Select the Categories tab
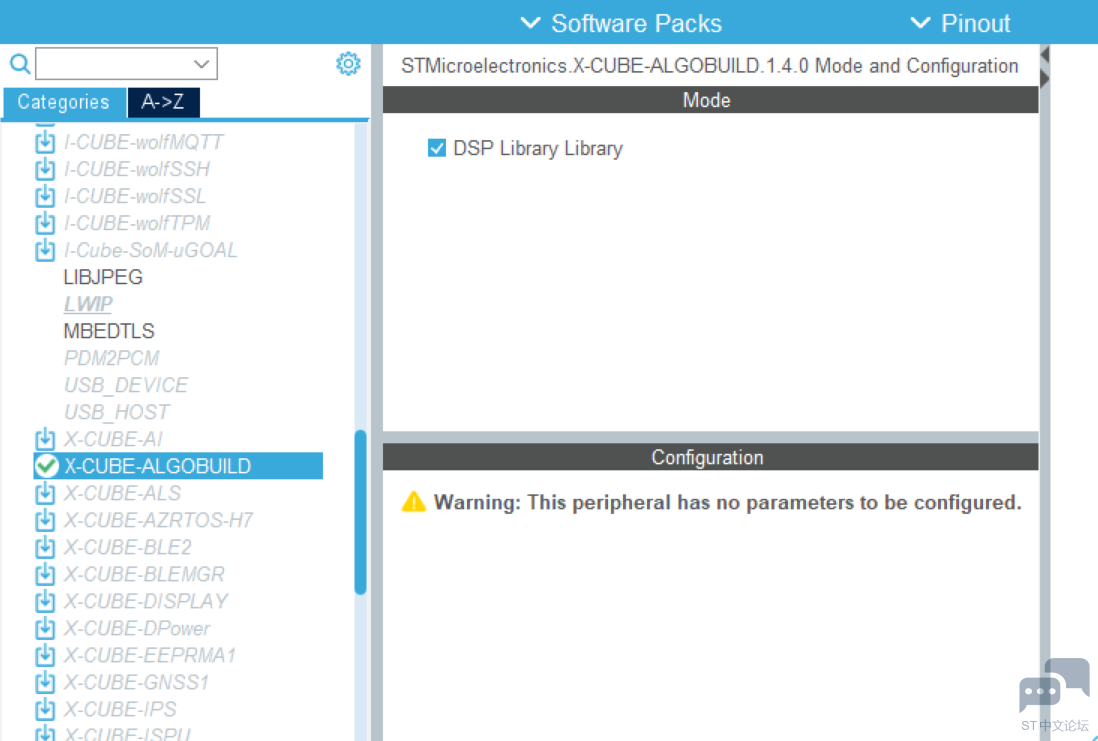Viewport: 1098px width, 741px height. click(63, 102)
